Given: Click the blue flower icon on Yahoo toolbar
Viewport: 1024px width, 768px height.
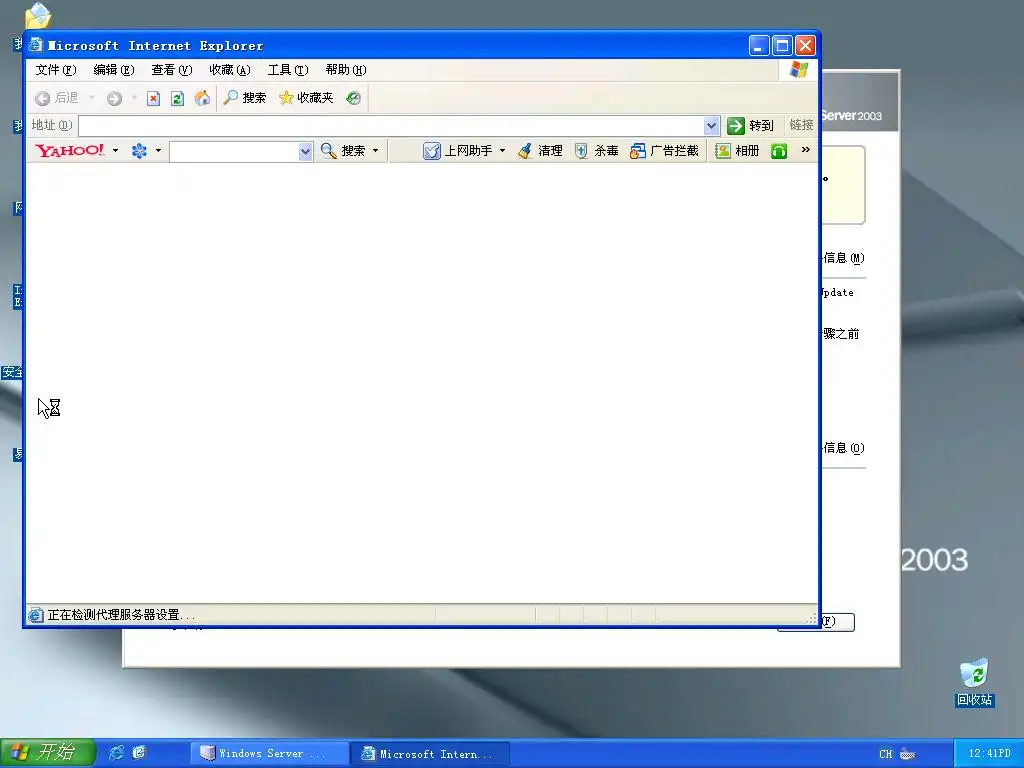Looking at the screenshot, I should 139,151.
